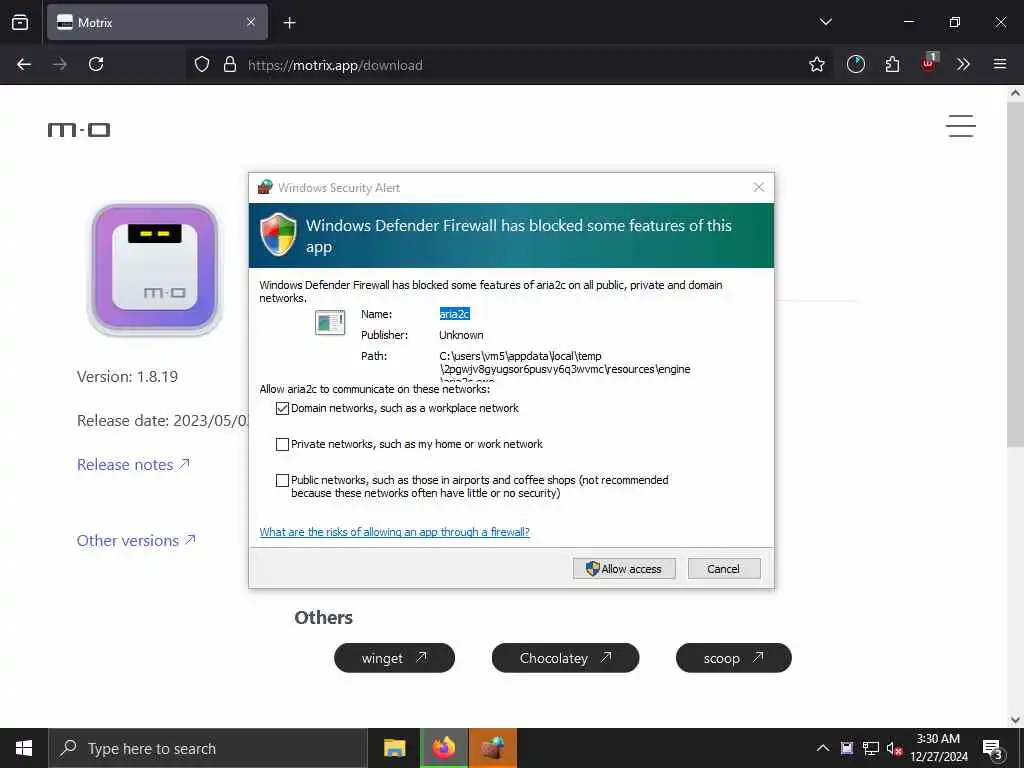Open the Release notes link
This screenshot has width=1024, height=768.
click(x=133, y=464)
